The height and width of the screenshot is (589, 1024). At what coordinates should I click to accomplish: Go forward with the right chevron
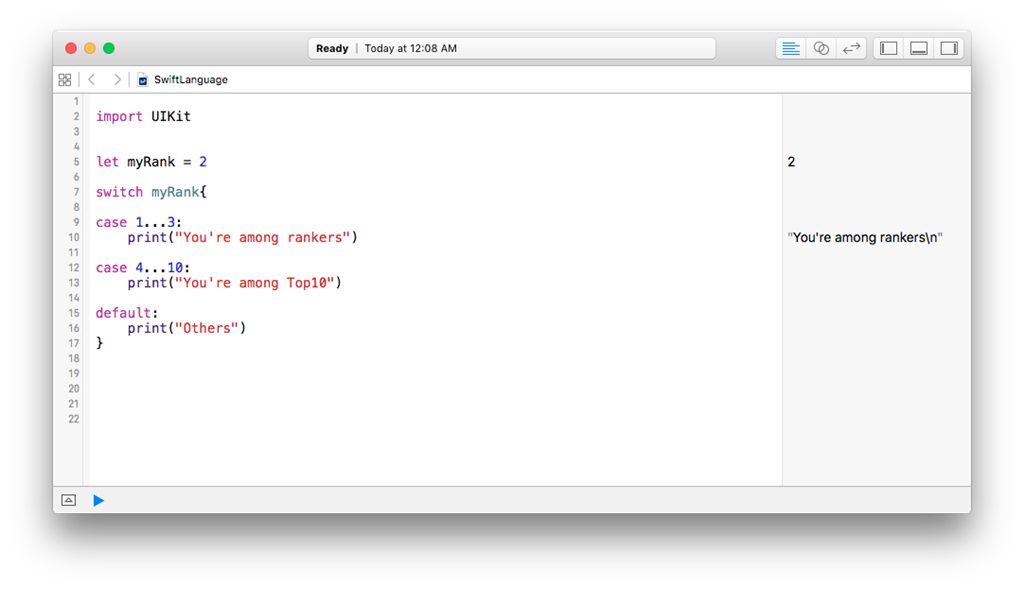coord(117,79)
